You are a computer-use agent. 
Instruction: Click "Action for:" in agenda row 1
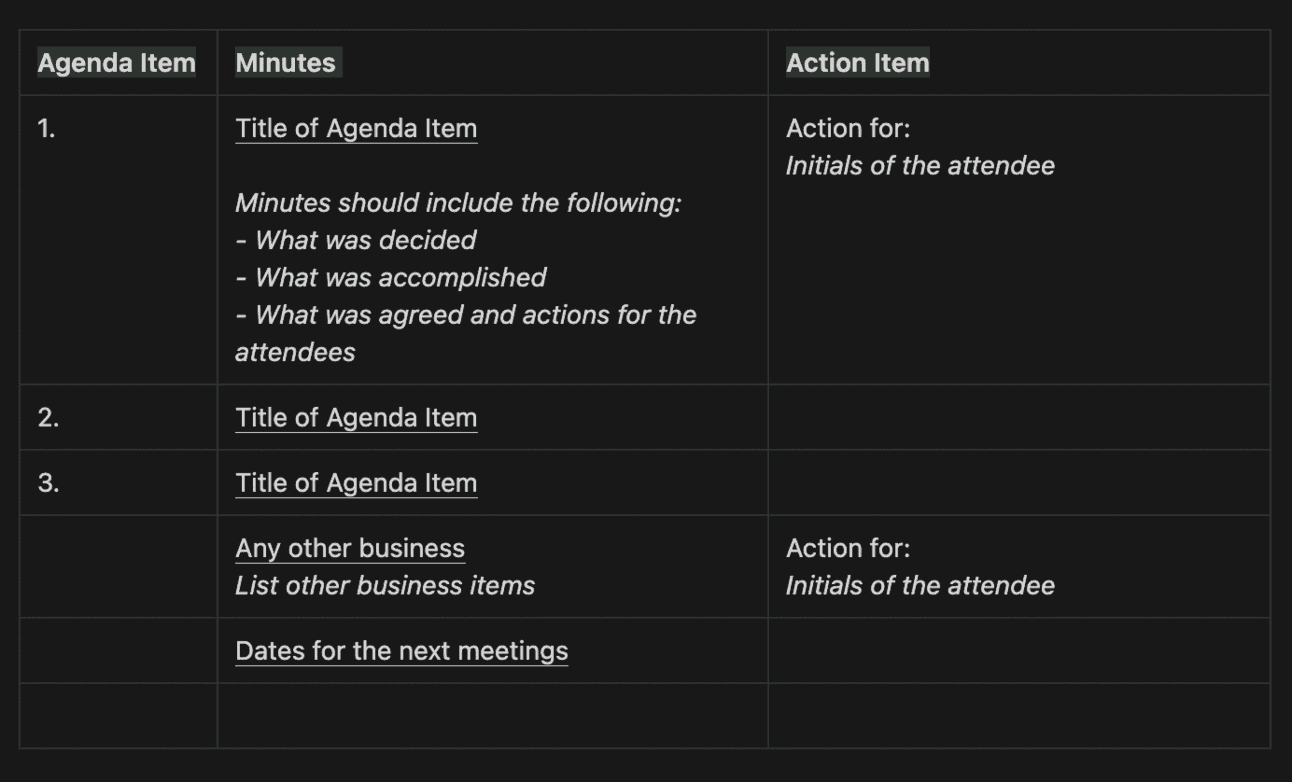(848, 129)
